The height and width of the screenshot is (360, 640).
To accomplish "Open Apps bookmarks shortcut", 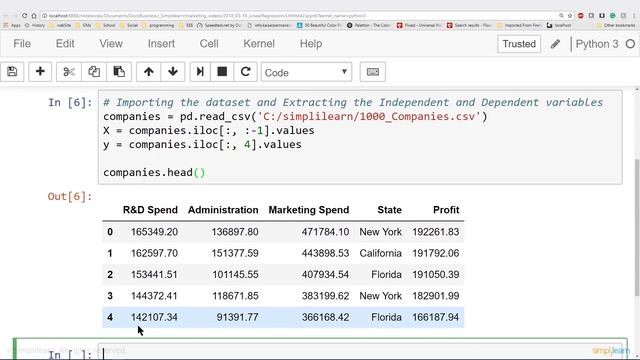I will [12, 25].
